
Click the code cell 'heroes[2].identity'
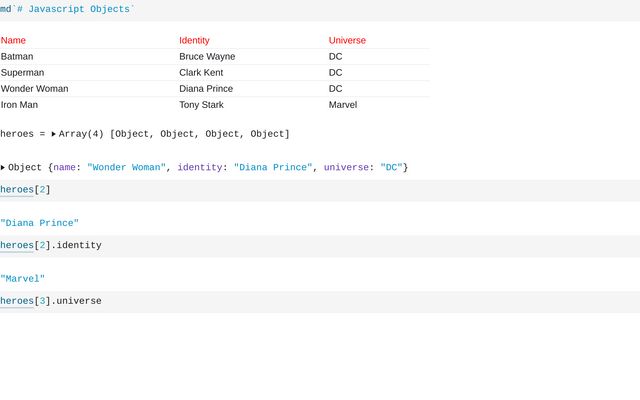tap(320, 246)
